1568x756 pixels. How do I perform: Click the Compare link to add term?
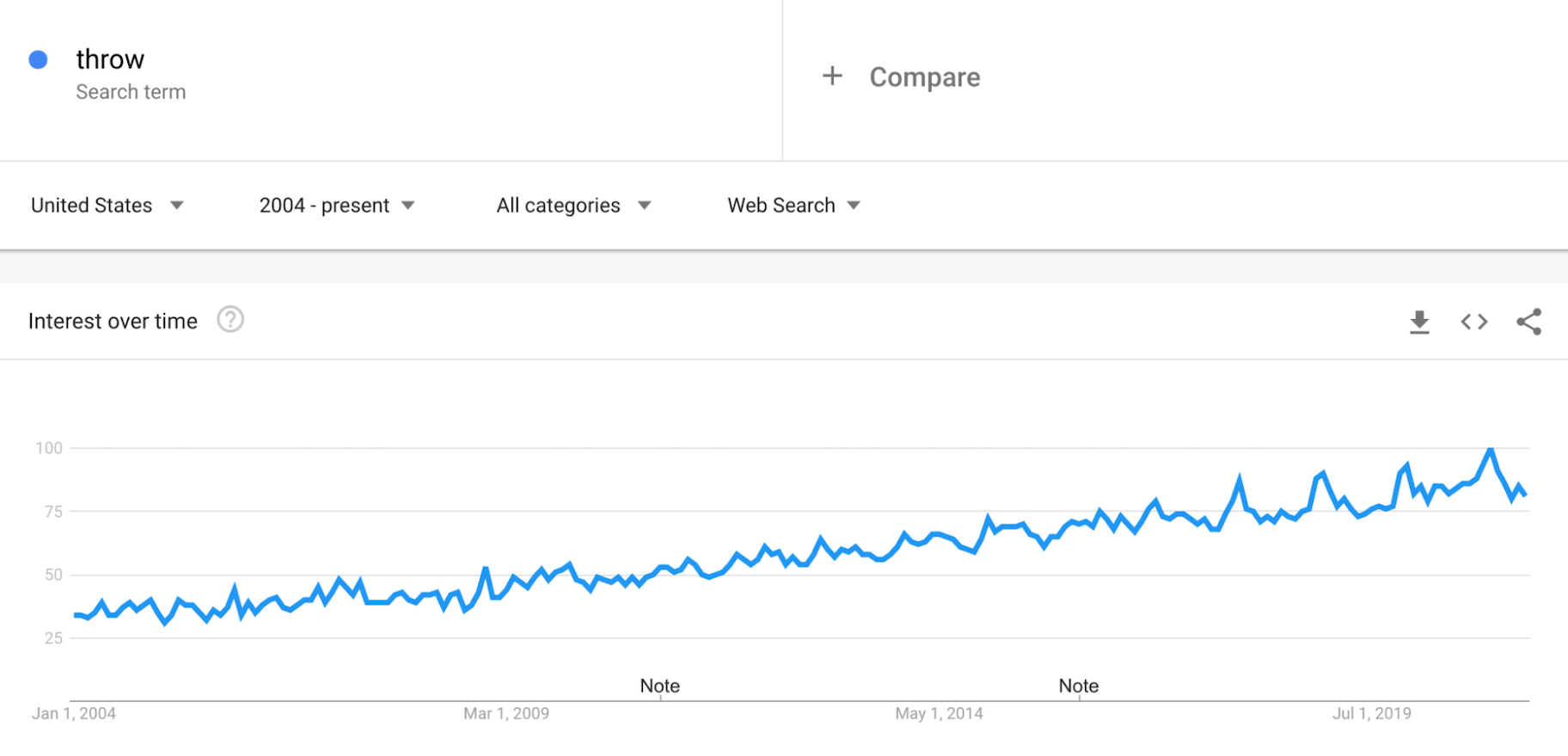click(x=924, y=77)
